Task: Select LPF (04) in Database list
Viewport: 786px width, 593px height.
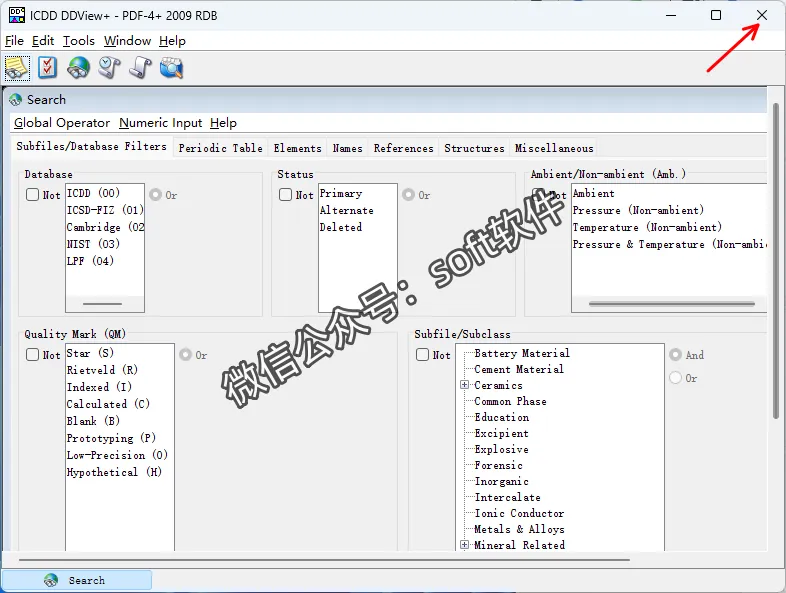Action: coord(90,261)
